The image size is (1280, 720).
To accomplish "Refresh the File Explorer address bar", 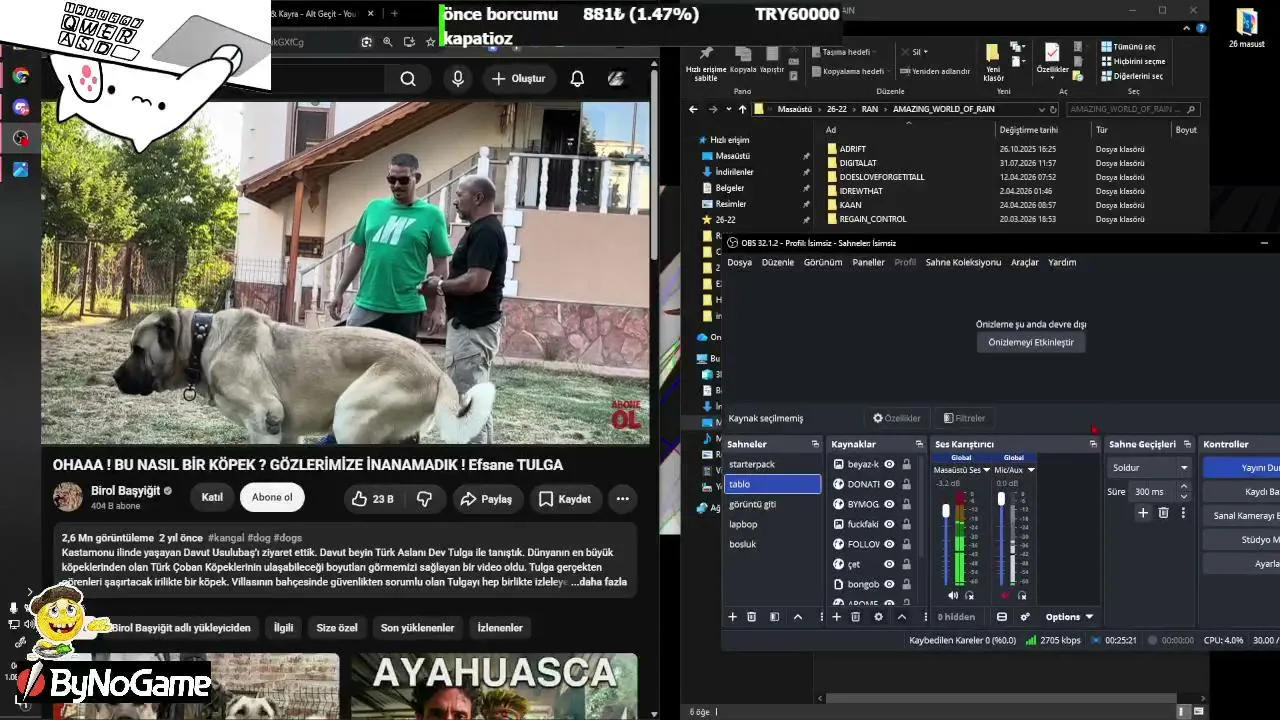I will pos(1052,109).
